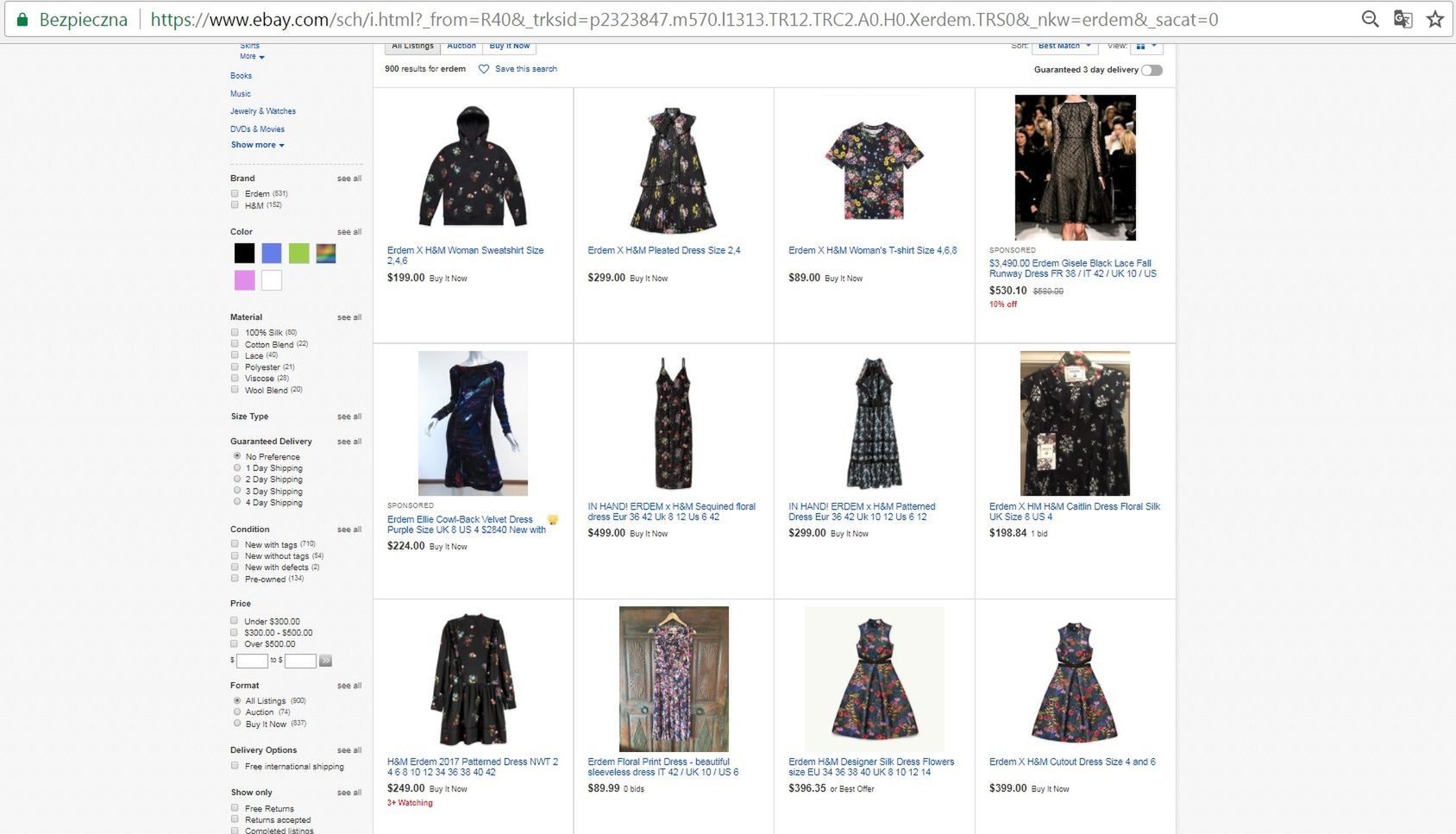Image resolution: width=1456 pixels, height=834 pixels.
Task: Select the blue color swatch
Action: (272, 253)
